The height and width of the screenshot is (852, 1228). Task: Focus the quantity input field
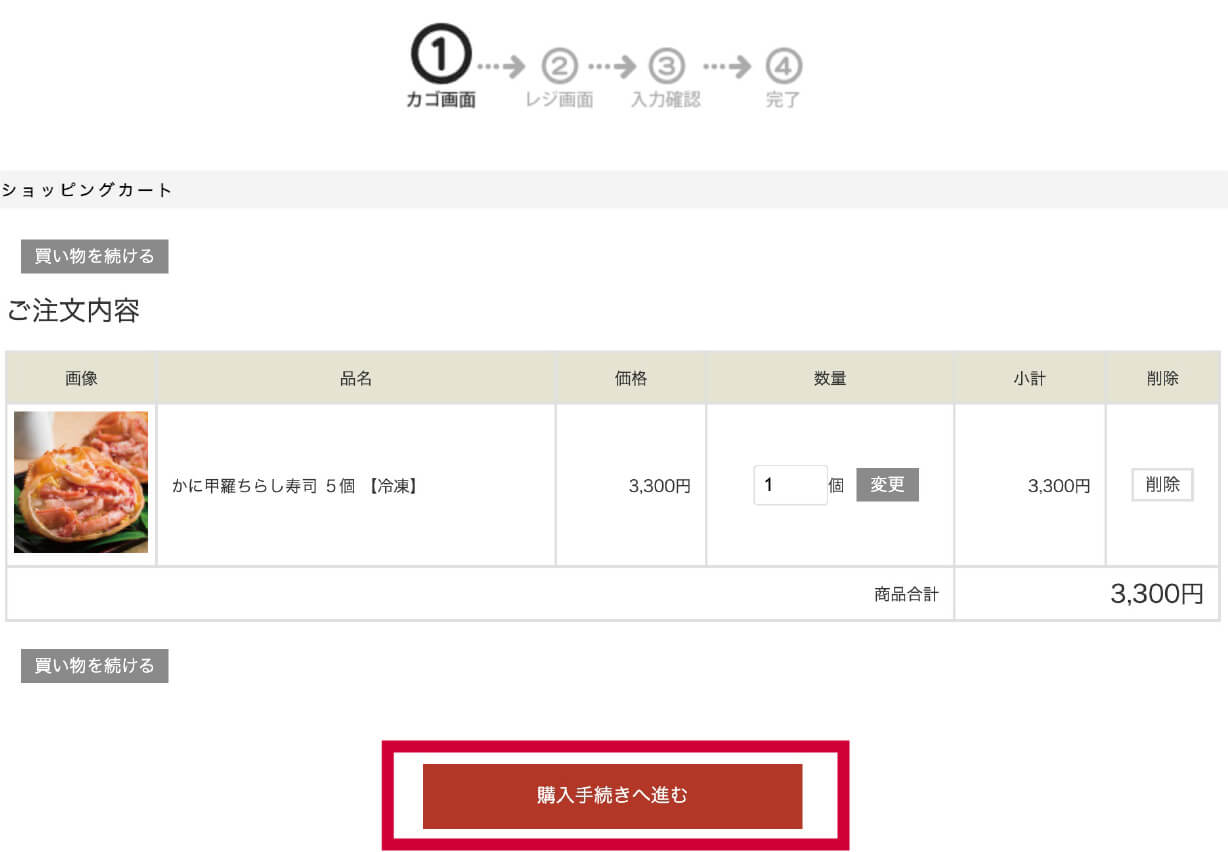pos(790,485)
